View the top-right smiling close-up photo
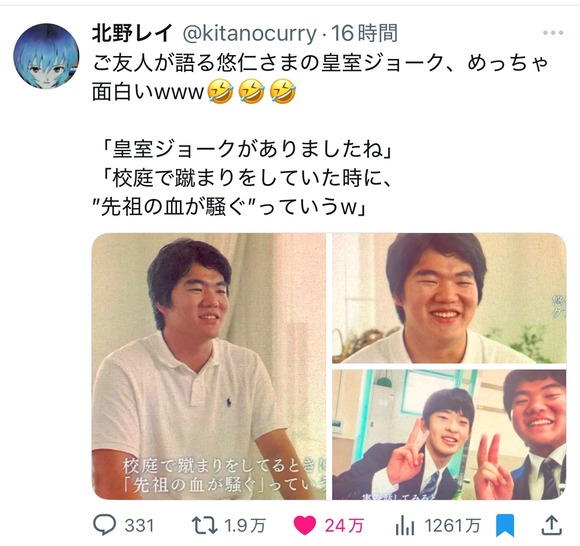580x546 pixels. pyautogui.click(x=449, y=298)
